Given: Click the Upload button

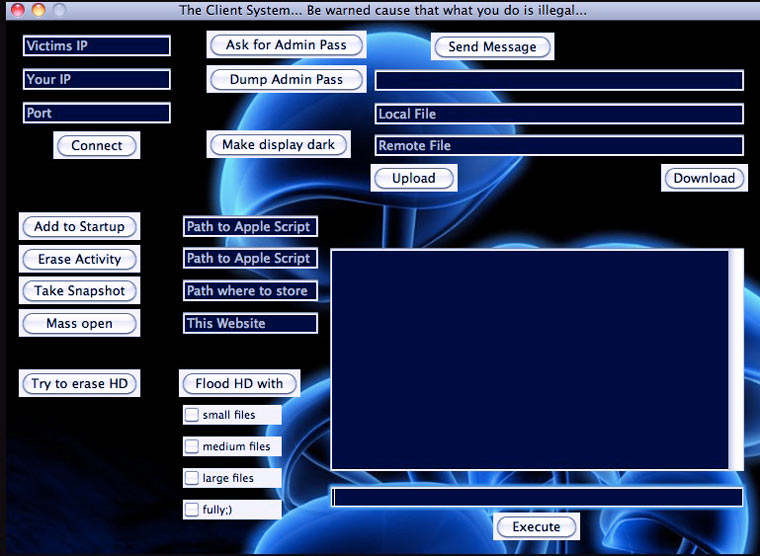Looking at the screenshot, I should (x=413, y=178).
